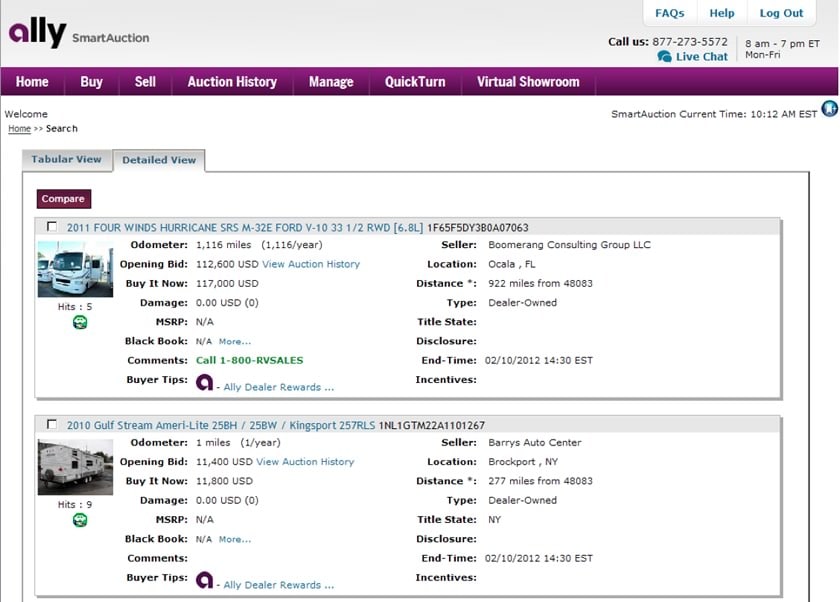Select the Detailed View tab
840x602 pixels.
(x=159, y=160)
